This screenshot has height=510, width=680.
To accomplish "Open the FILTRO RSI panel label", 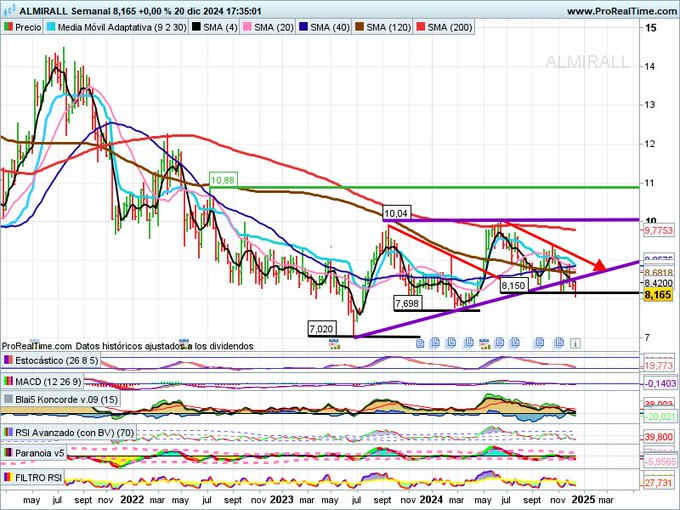I will coord(39,478).
